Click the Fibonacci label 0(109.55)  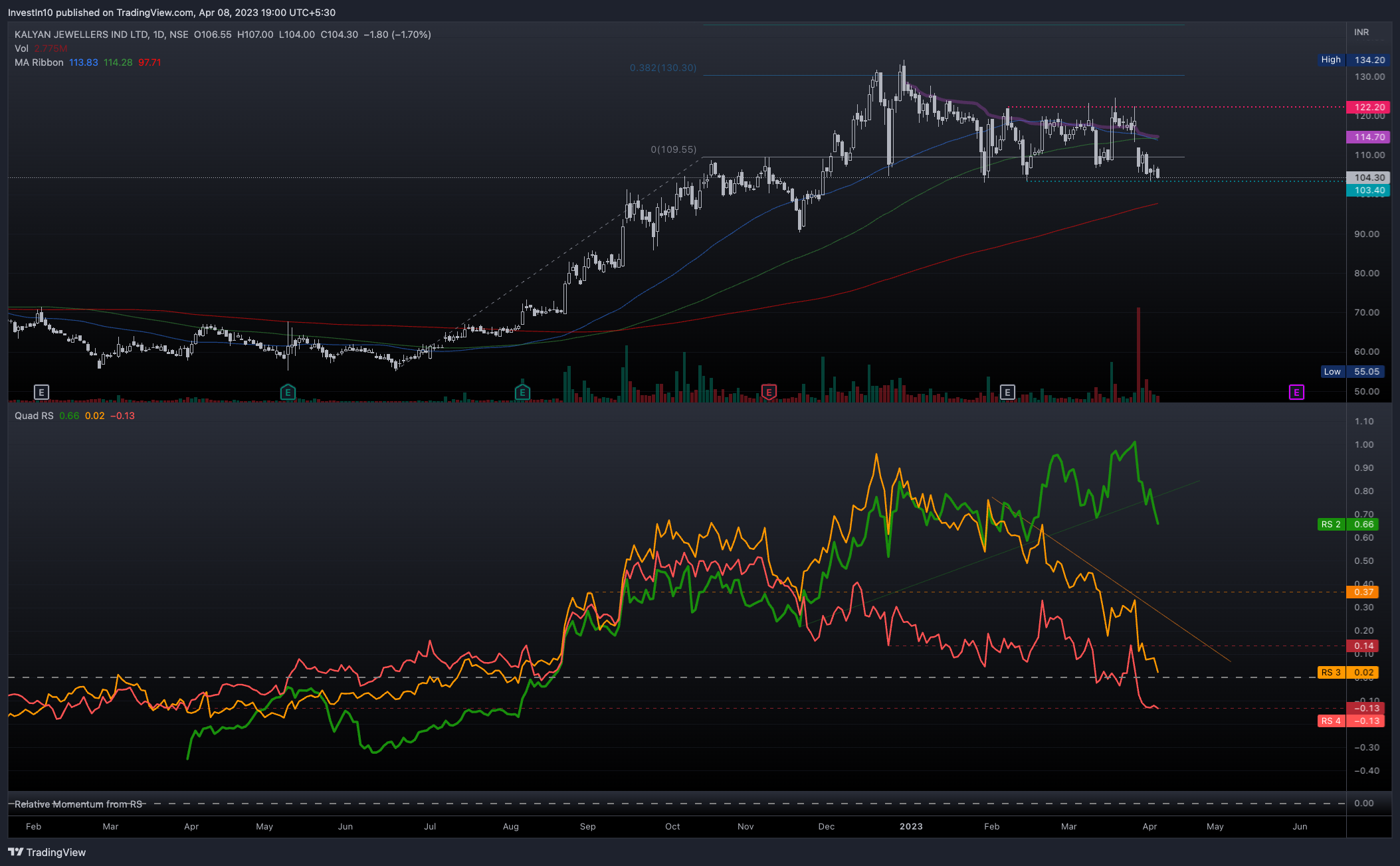pos(674,149)
